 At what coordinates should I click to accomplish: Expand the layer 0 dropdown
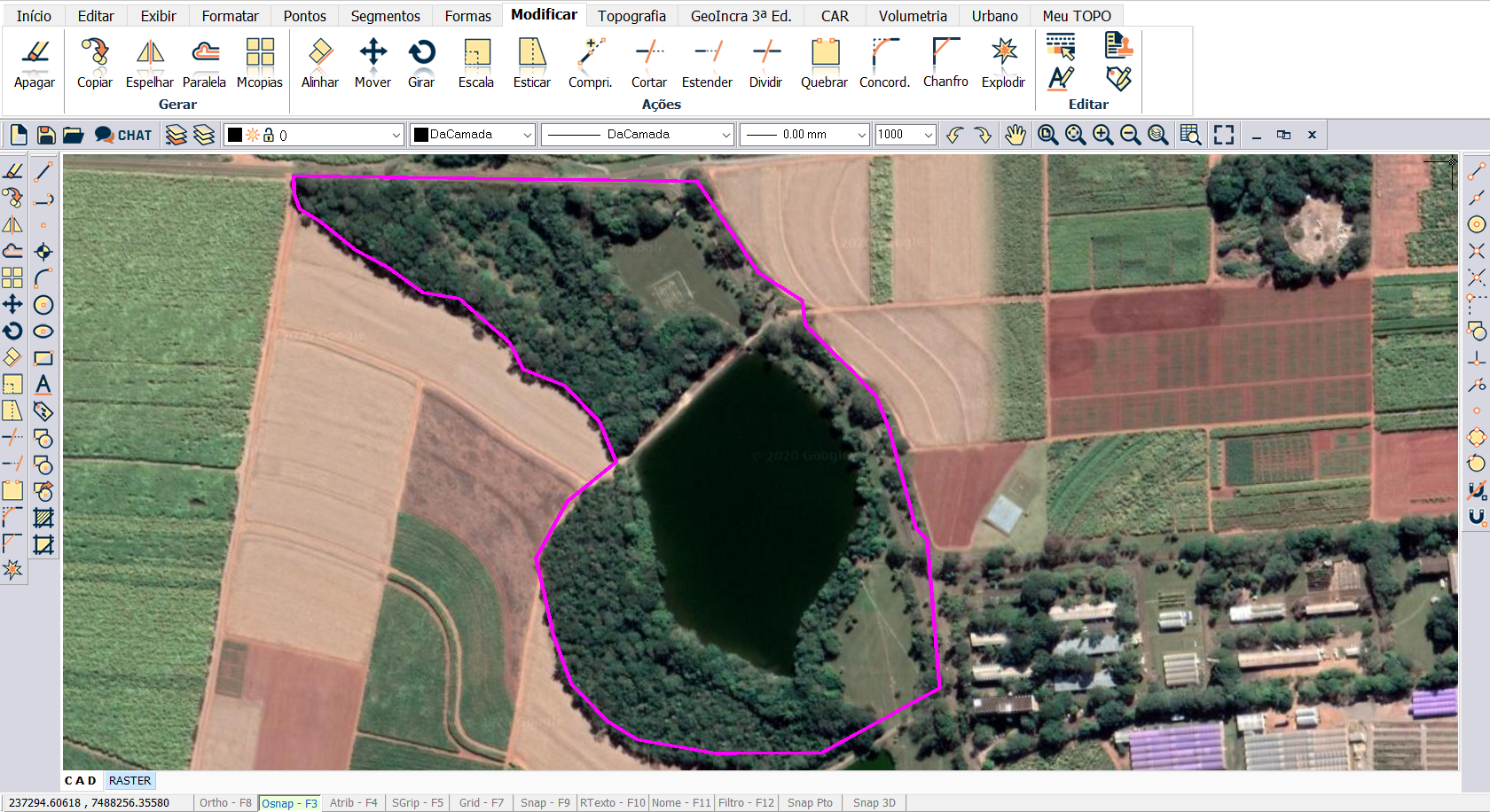click(396, 135)
